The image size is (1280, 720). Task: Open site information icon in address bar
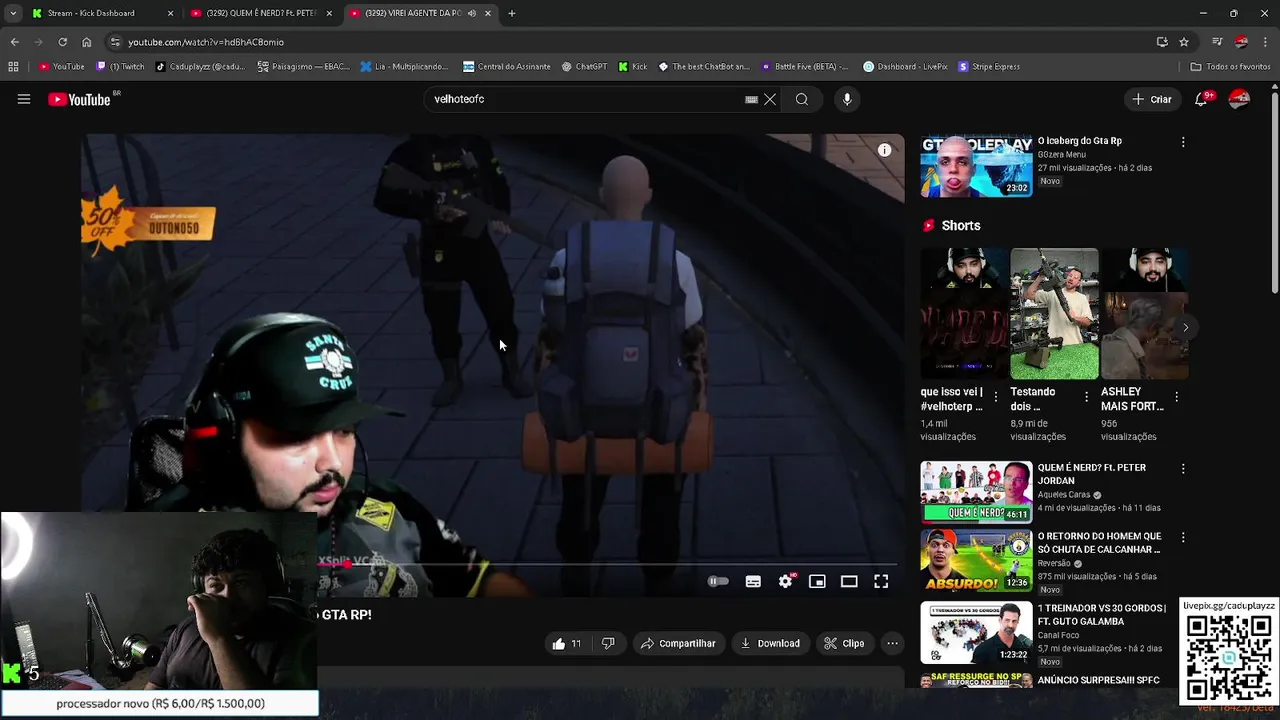[x=116, y=42]
